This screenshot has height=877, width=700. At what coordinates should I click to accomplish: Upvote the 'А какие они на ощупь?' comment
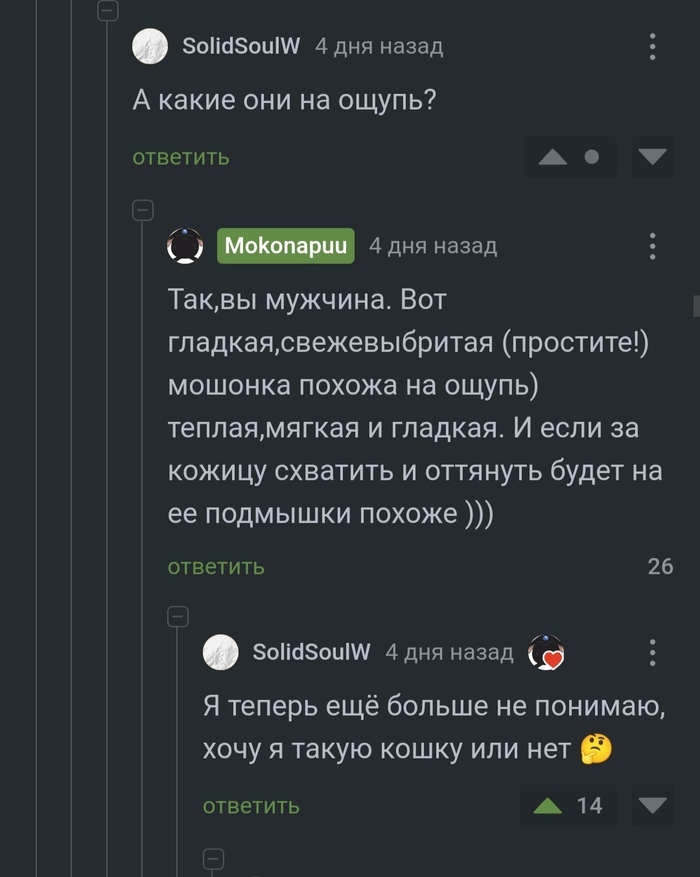tap(552, 157)
